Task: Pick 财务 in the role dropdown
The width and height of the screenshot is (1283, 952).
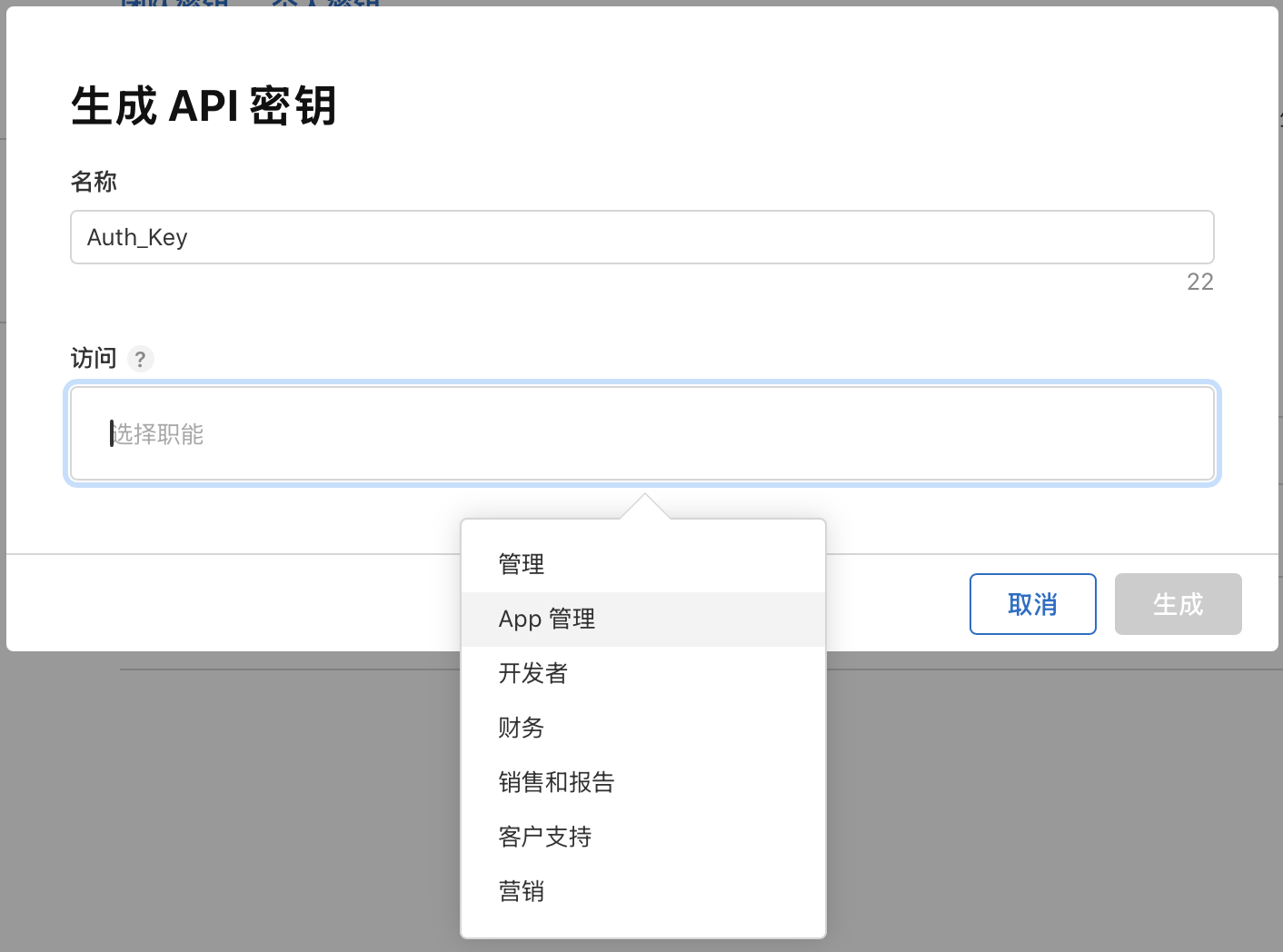Action: pyautogui.click(x=643, y=728)
